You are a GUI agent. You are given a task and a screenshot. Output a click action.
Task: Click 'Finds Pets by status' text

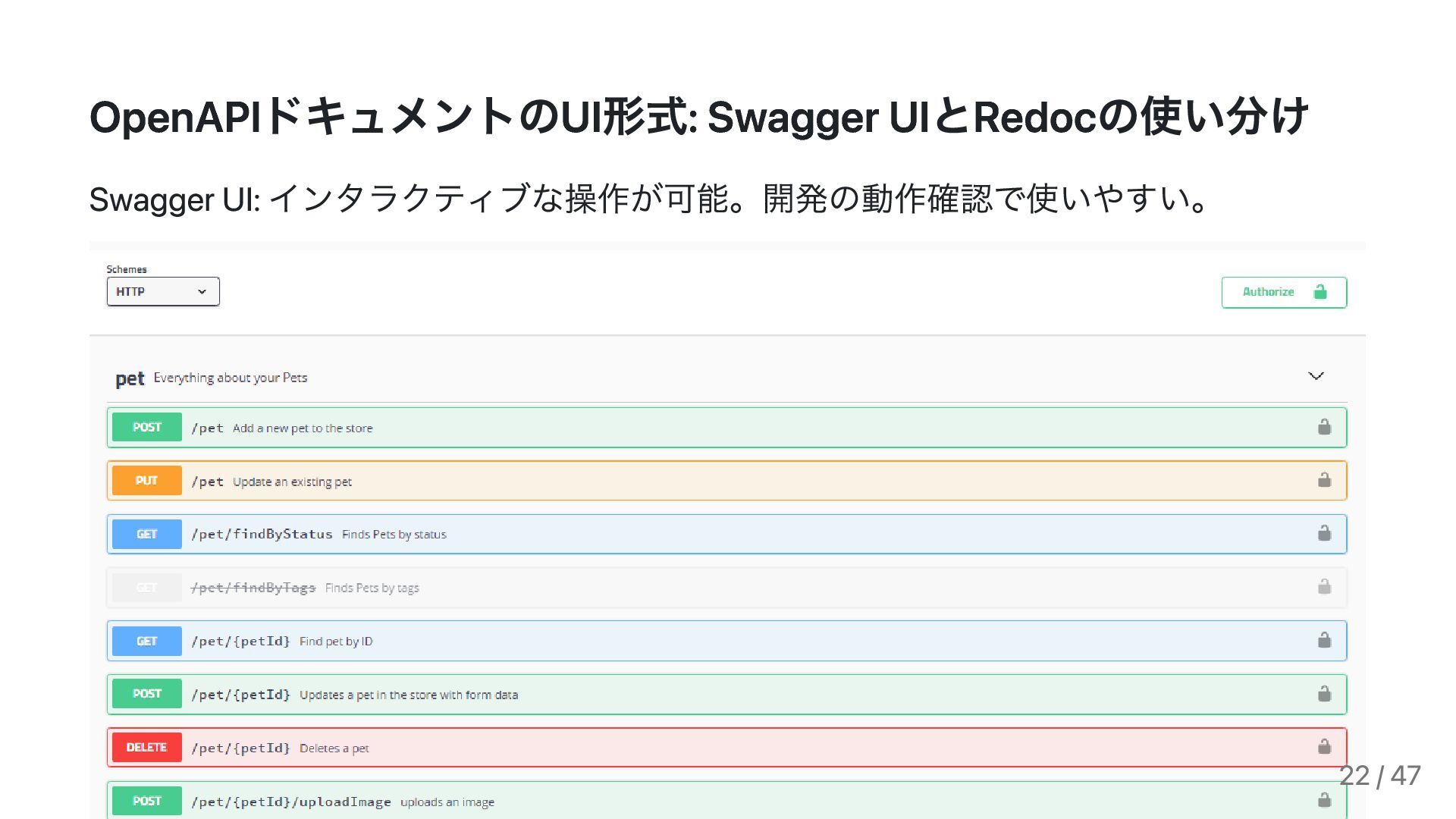[x=394, y=535]
